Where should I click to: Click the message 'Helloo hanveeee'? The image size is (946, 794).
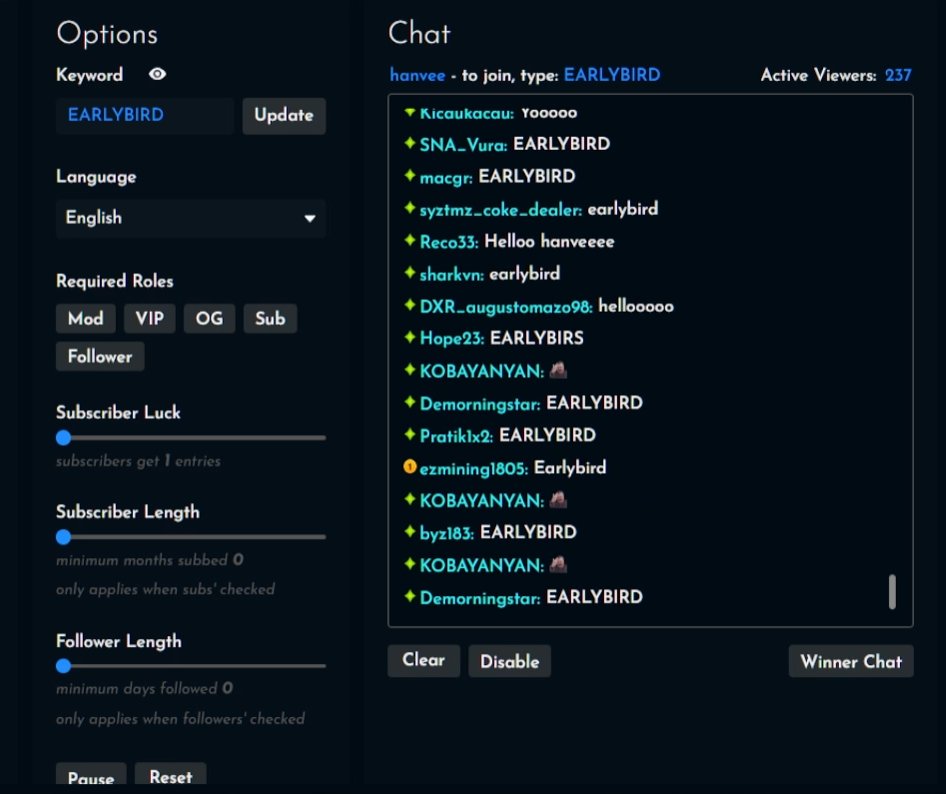[x=549, y=241]
